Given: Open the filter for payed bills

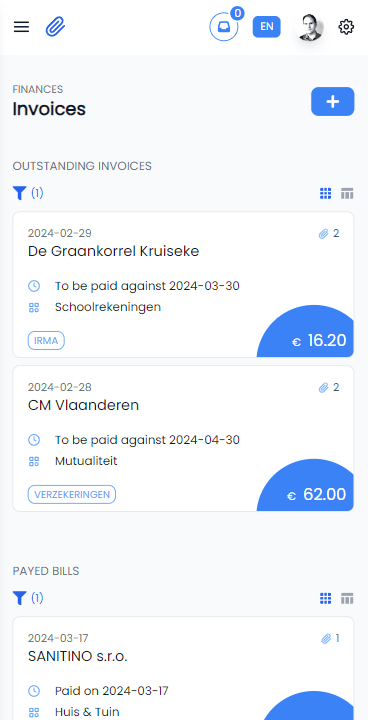Looking at the screenshot, I should [28, 598].
